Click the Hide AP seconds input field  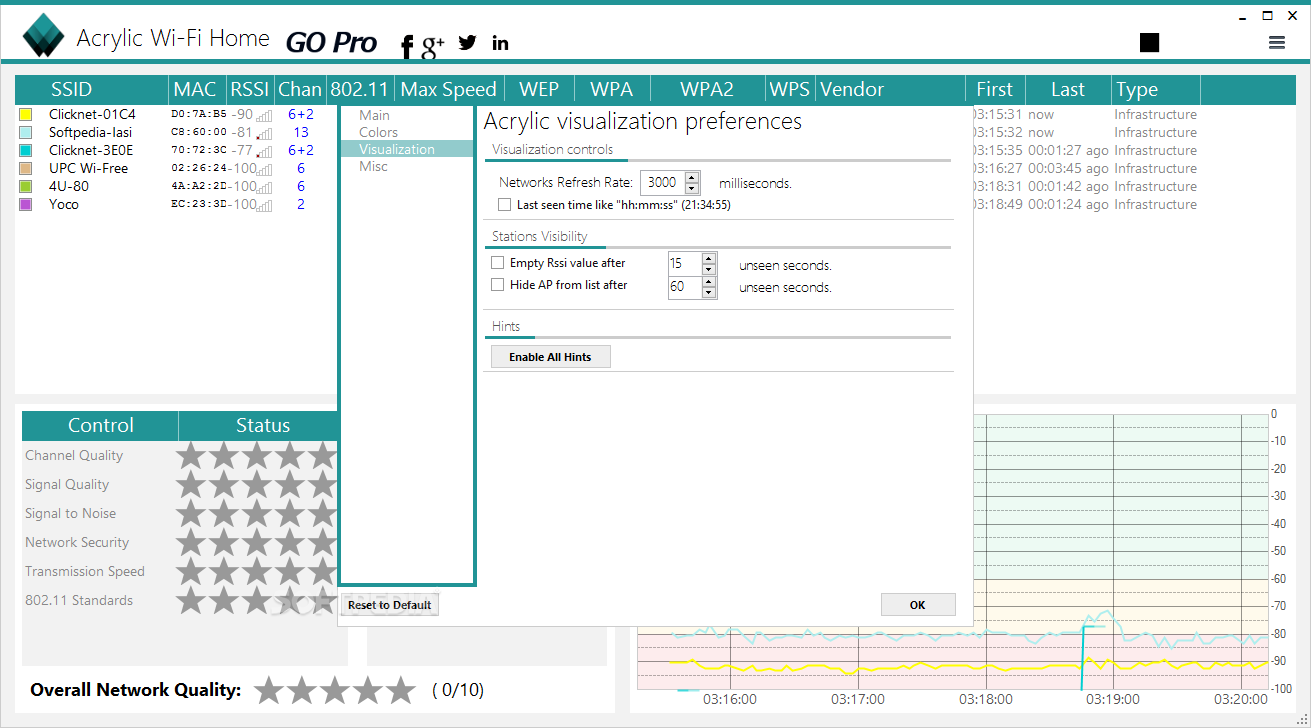click(x=684, y=287)
